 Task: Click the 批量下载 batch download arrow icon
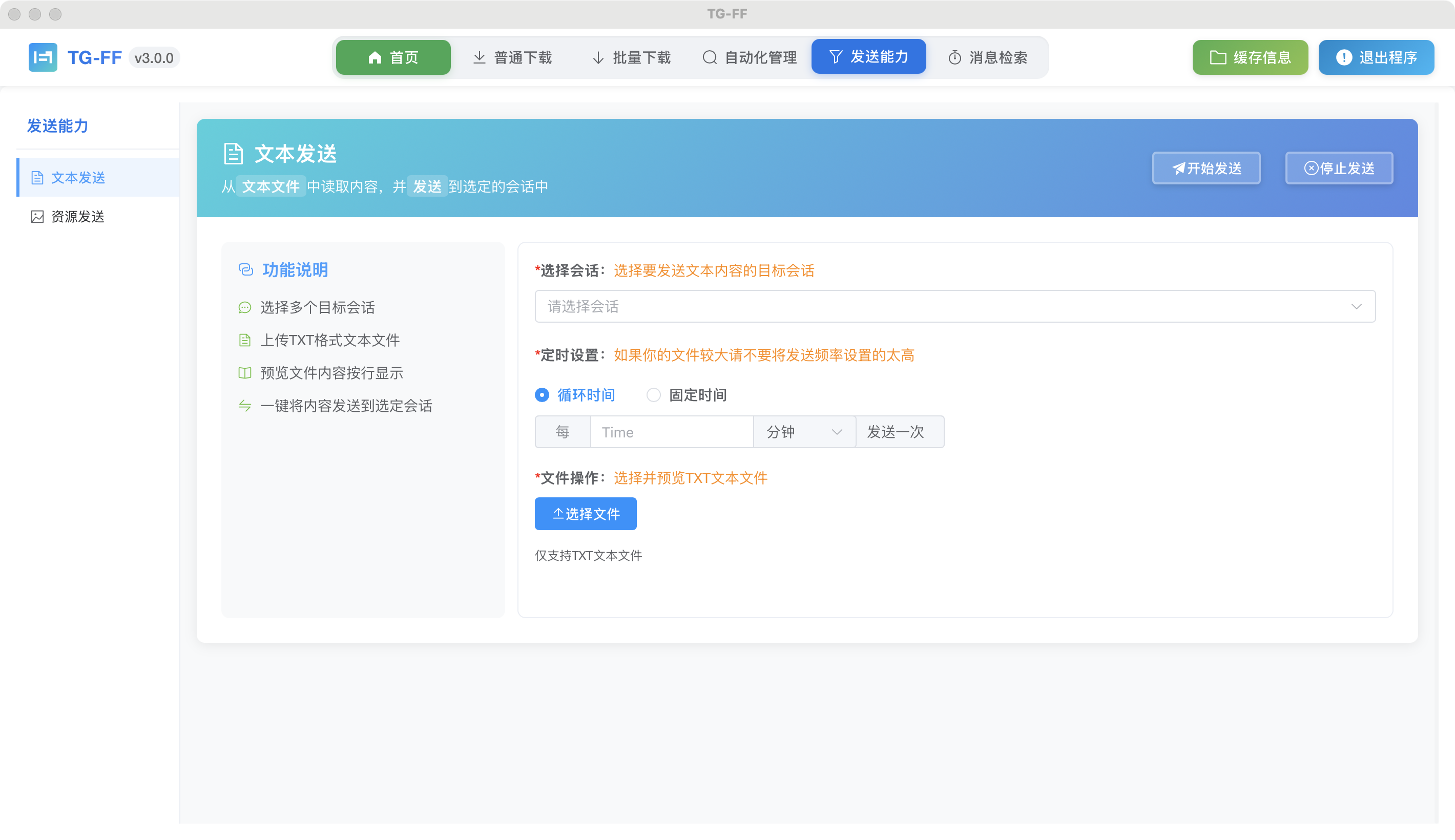[x=598, y=56]
